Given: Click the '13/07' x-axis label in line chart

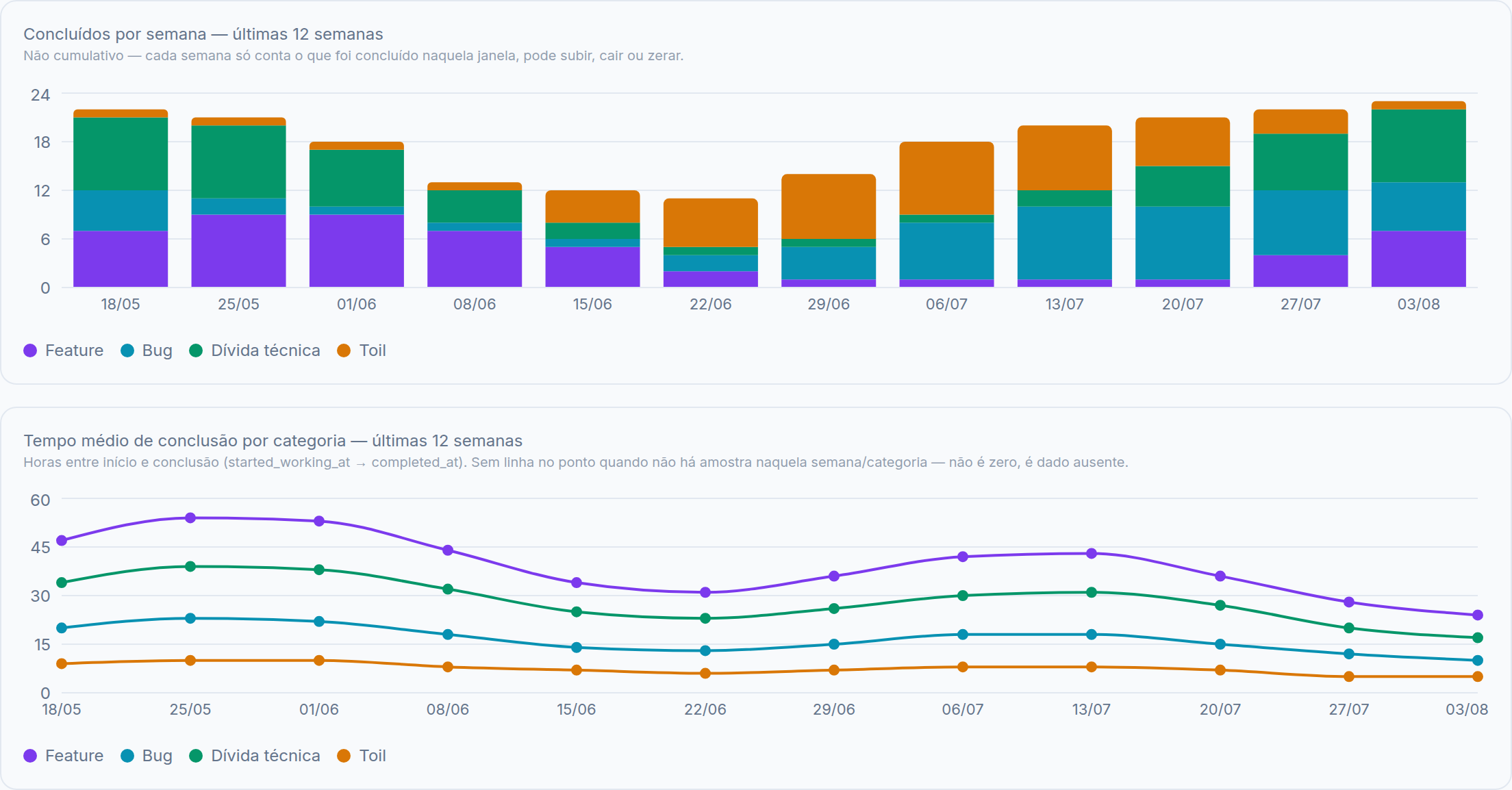Looking at the screenshot, I should coord(1092,709).
